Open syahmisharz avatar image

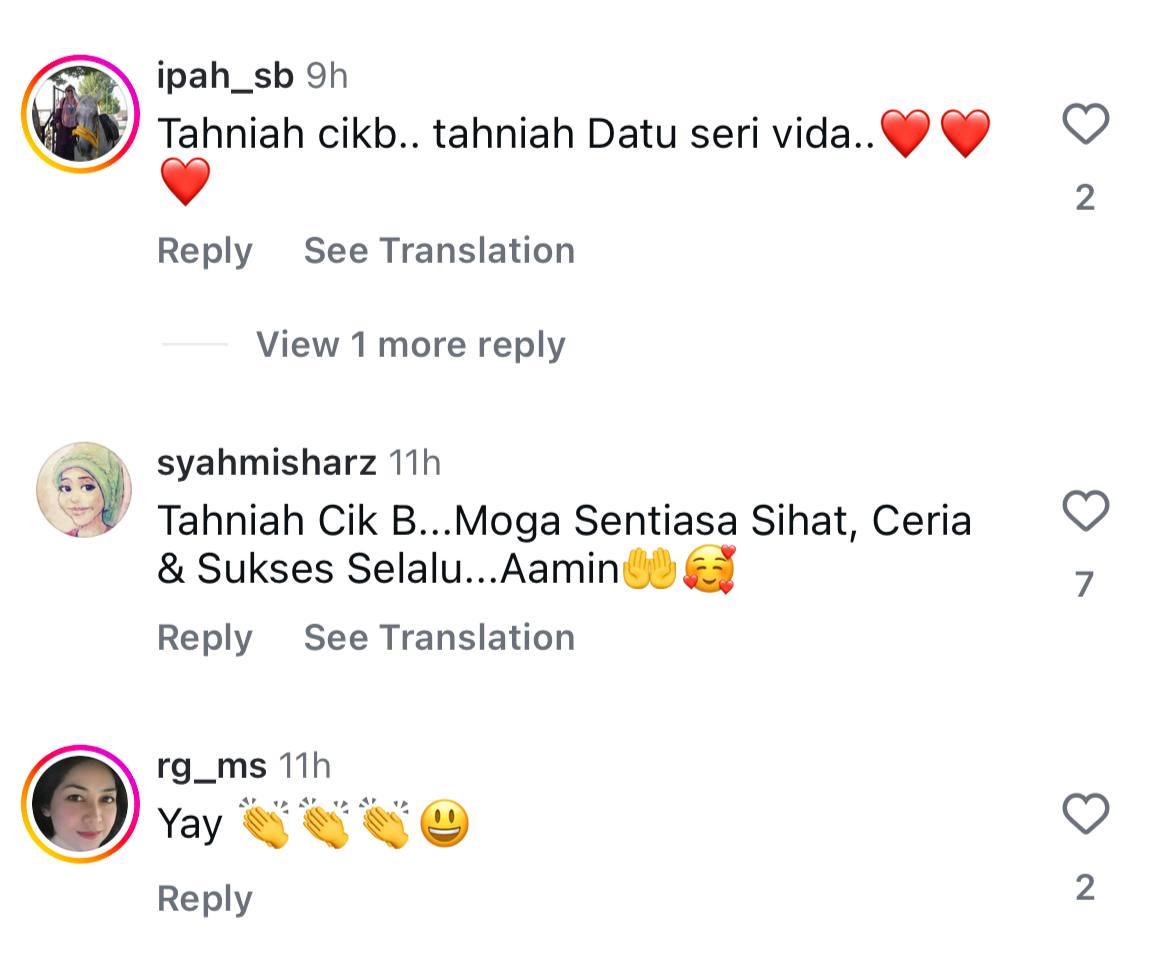(x=83, y=489)
